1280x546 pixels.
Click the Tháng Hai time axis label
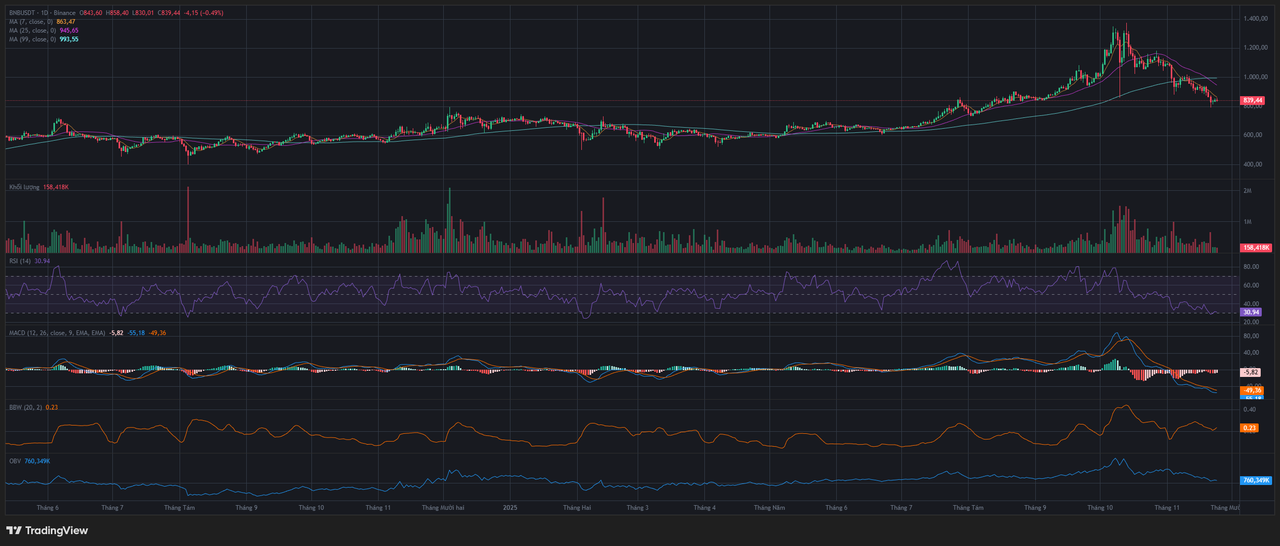(577, 508)
